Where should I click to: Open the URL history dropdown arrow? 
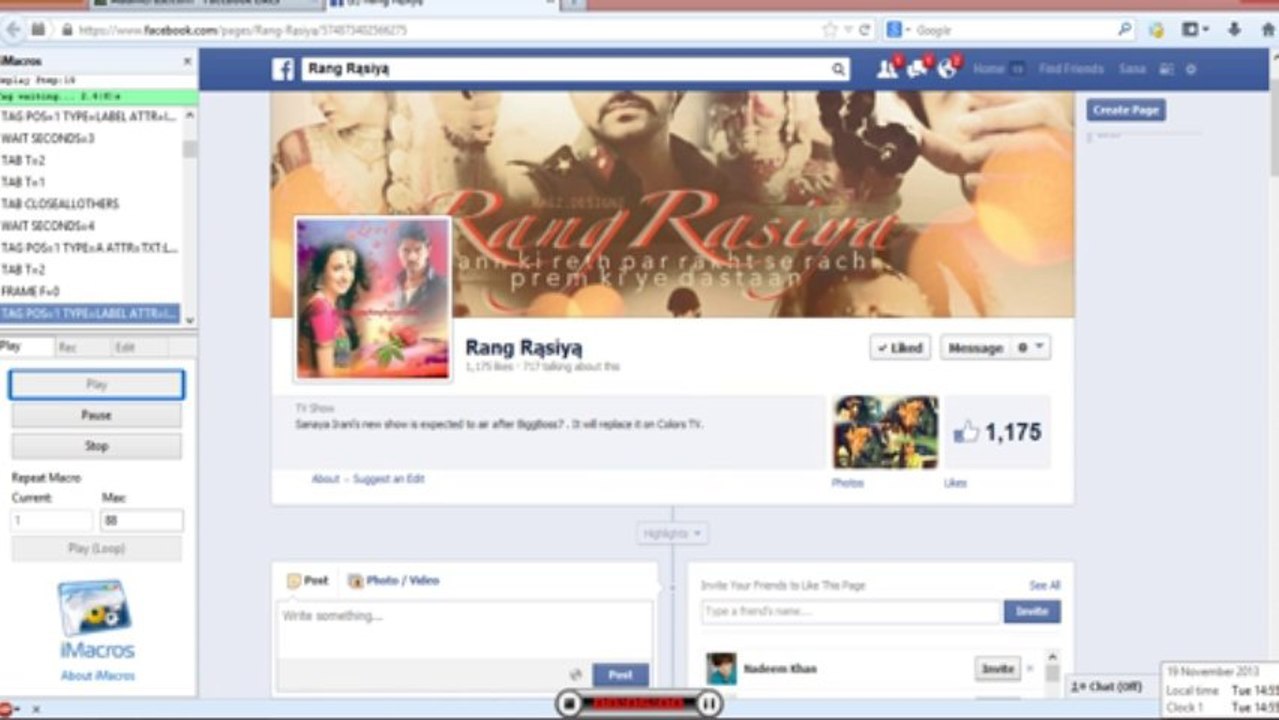pos(848,30)
